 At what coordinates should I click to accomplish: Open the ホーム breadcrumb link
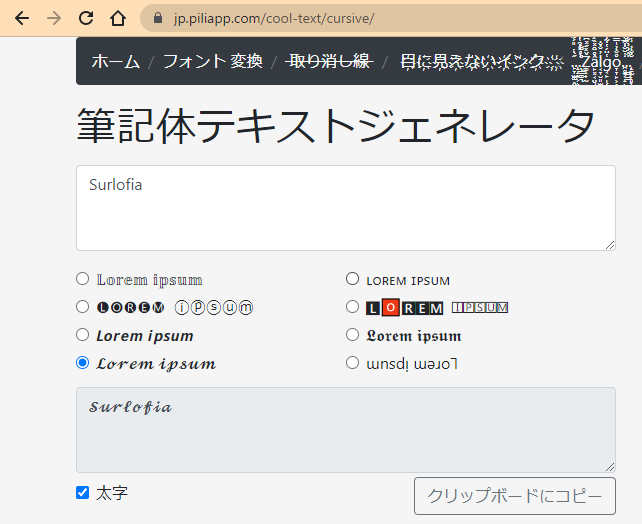[x=116, y=61]
